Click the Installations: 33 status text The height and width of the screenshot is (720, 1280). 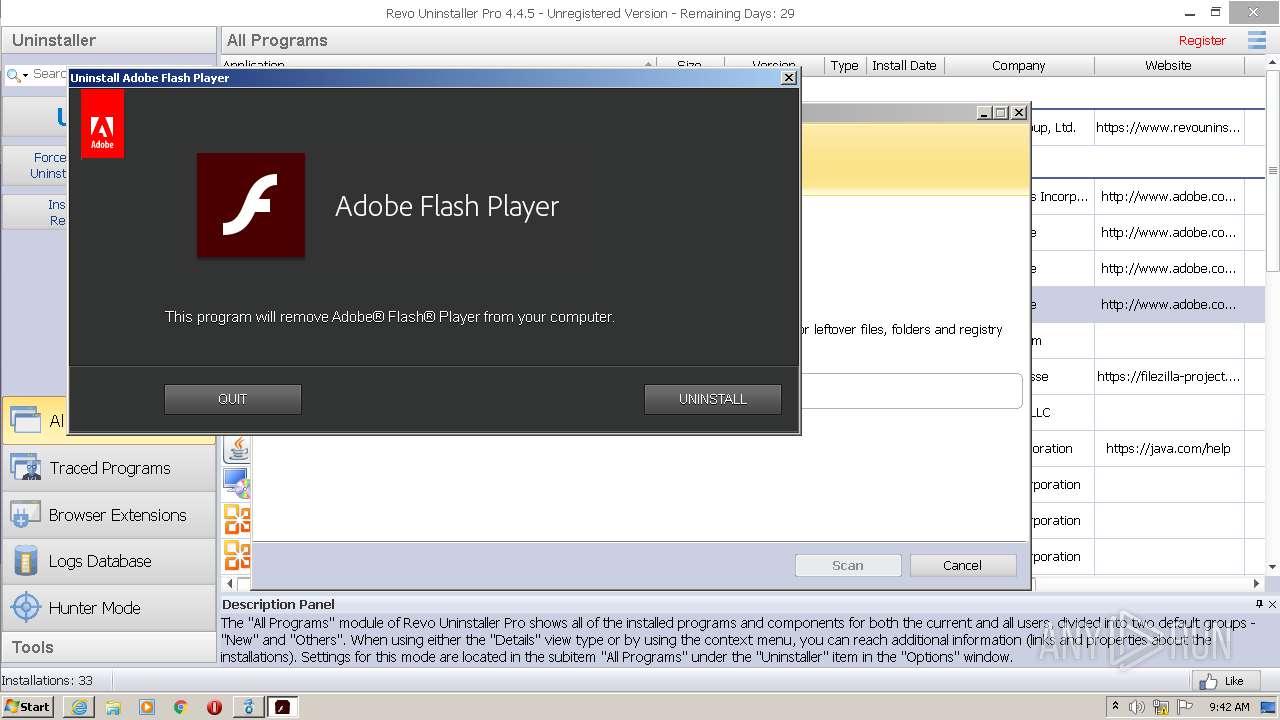pos(47,681)
